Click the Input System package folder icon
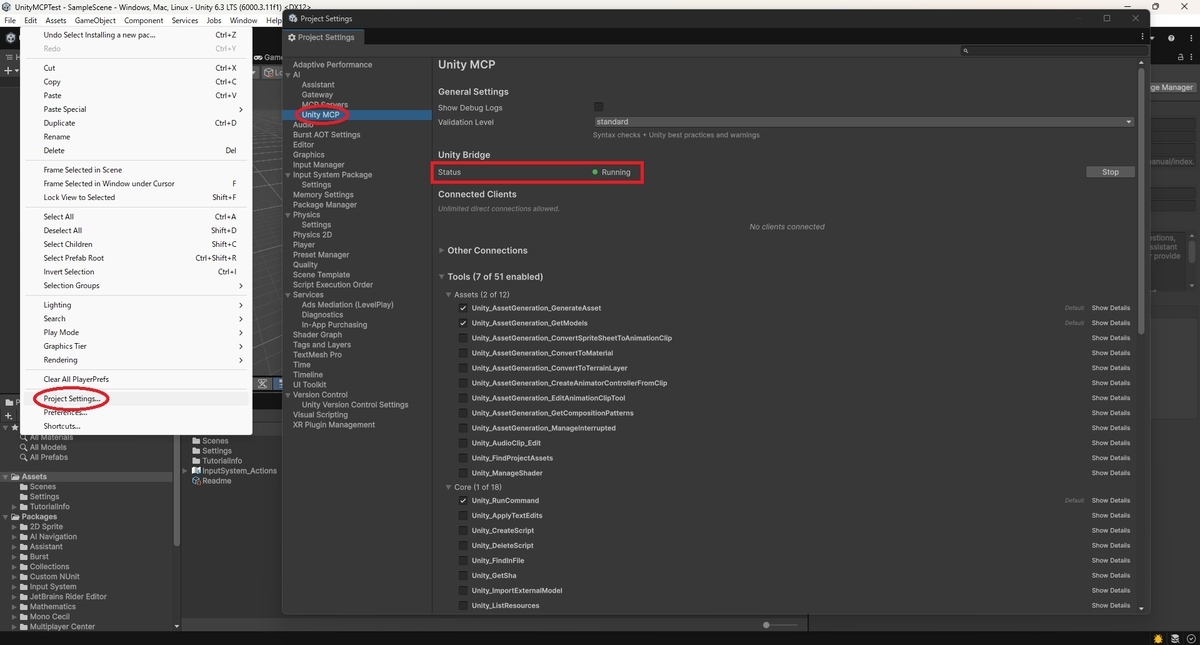This screenshot has width=1200, height=645. pos(23,587)
